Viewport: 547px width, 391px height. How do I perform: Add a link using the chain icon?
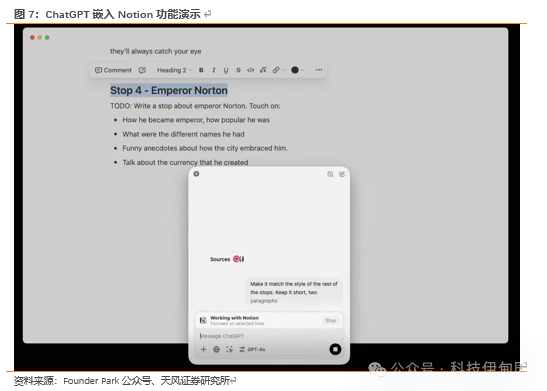pyautogui.click(x=276, y=70)
